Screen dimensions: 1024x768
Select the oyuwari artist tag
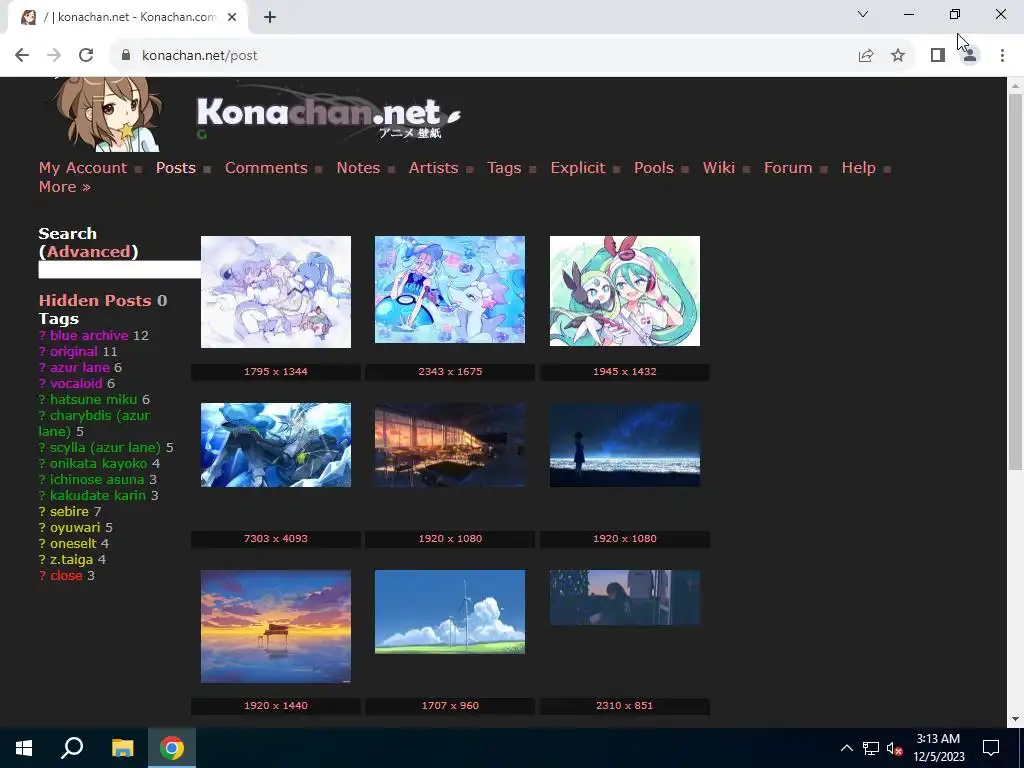pyautogui.click(x=75, y=528)
